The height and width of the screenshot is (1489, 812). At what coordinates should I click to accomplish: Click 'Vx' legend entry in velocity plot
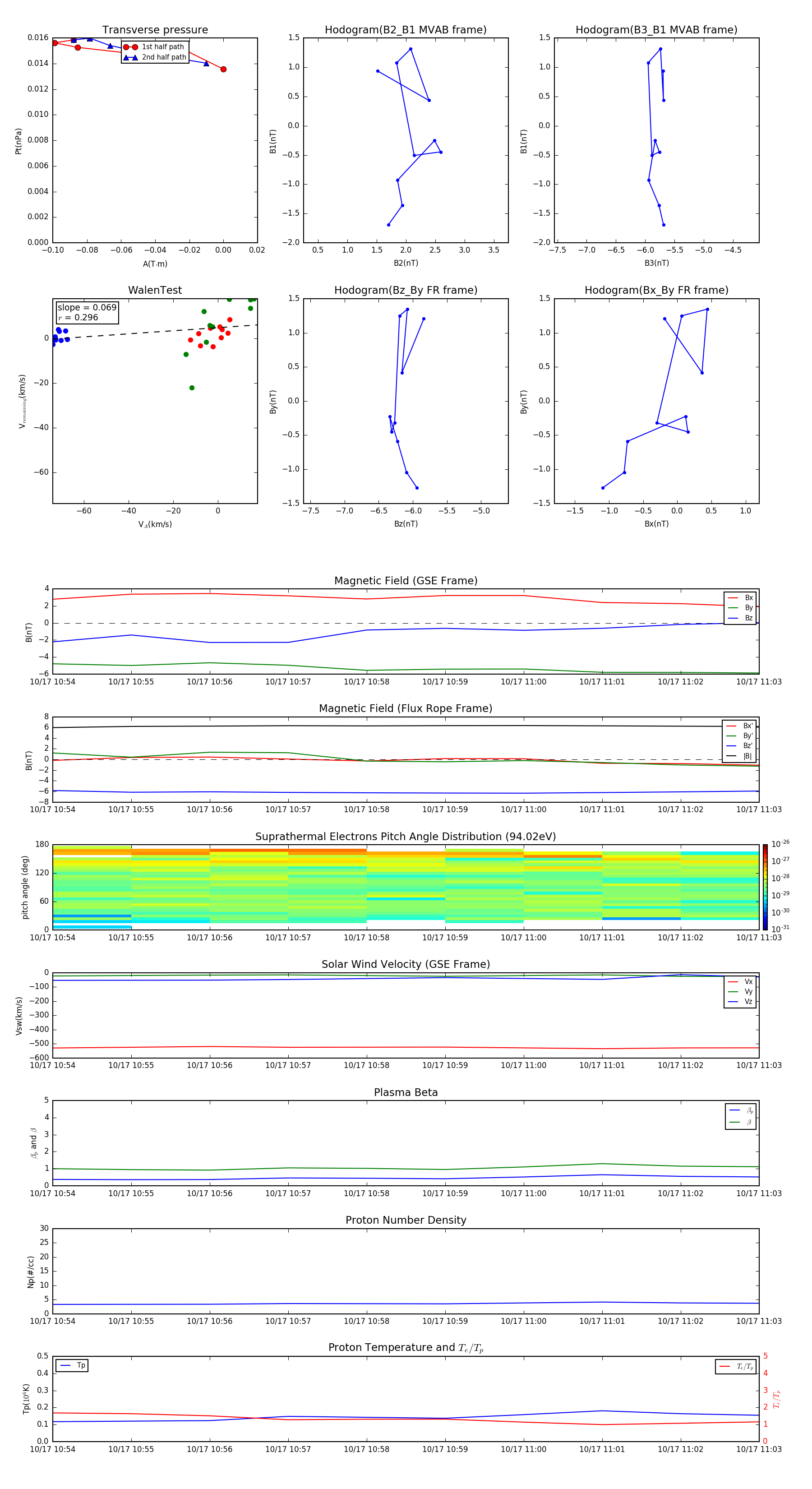740,982
